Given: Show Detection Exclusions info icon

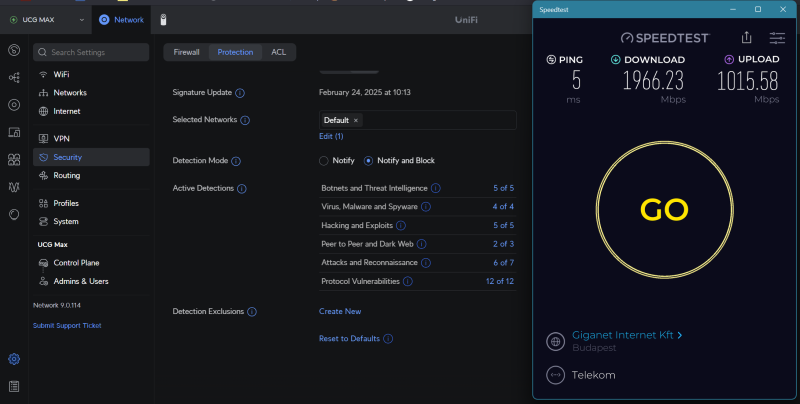Looking at the screenshot, I should pos(252,312).
